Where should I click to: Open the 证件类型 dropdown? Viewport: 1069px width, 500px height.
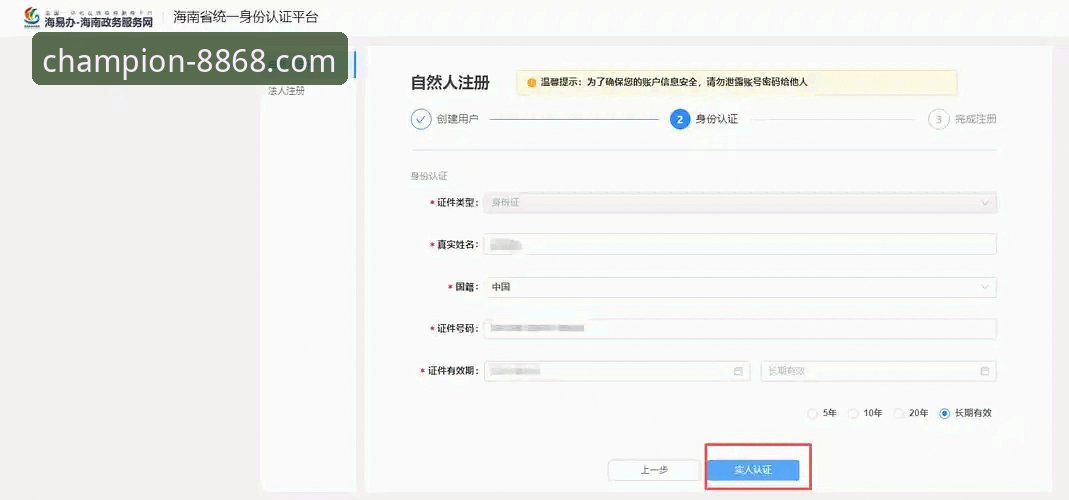(740, 203)
